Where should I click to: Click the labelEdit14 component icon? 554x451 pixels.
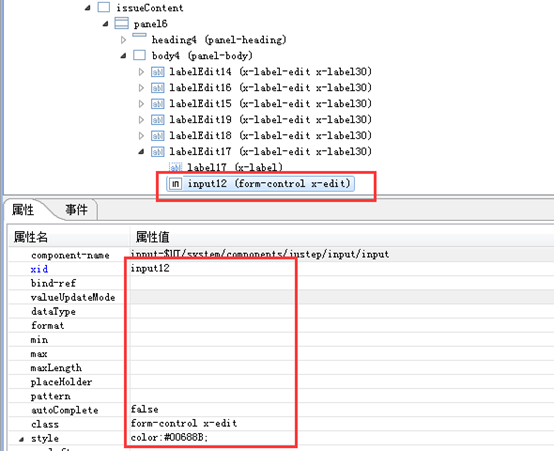click(158, 72)
